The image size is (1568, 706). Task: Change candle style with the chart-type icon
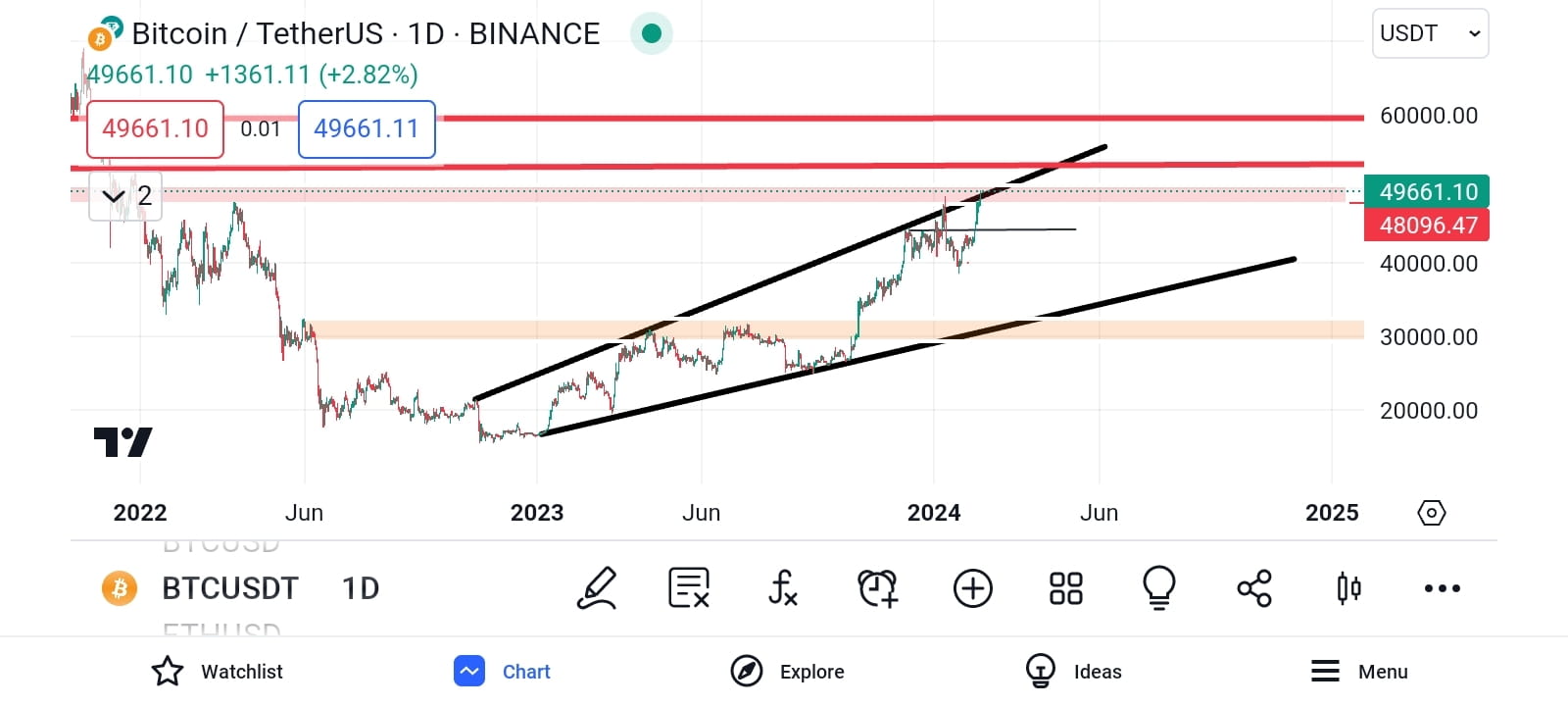1347,588
